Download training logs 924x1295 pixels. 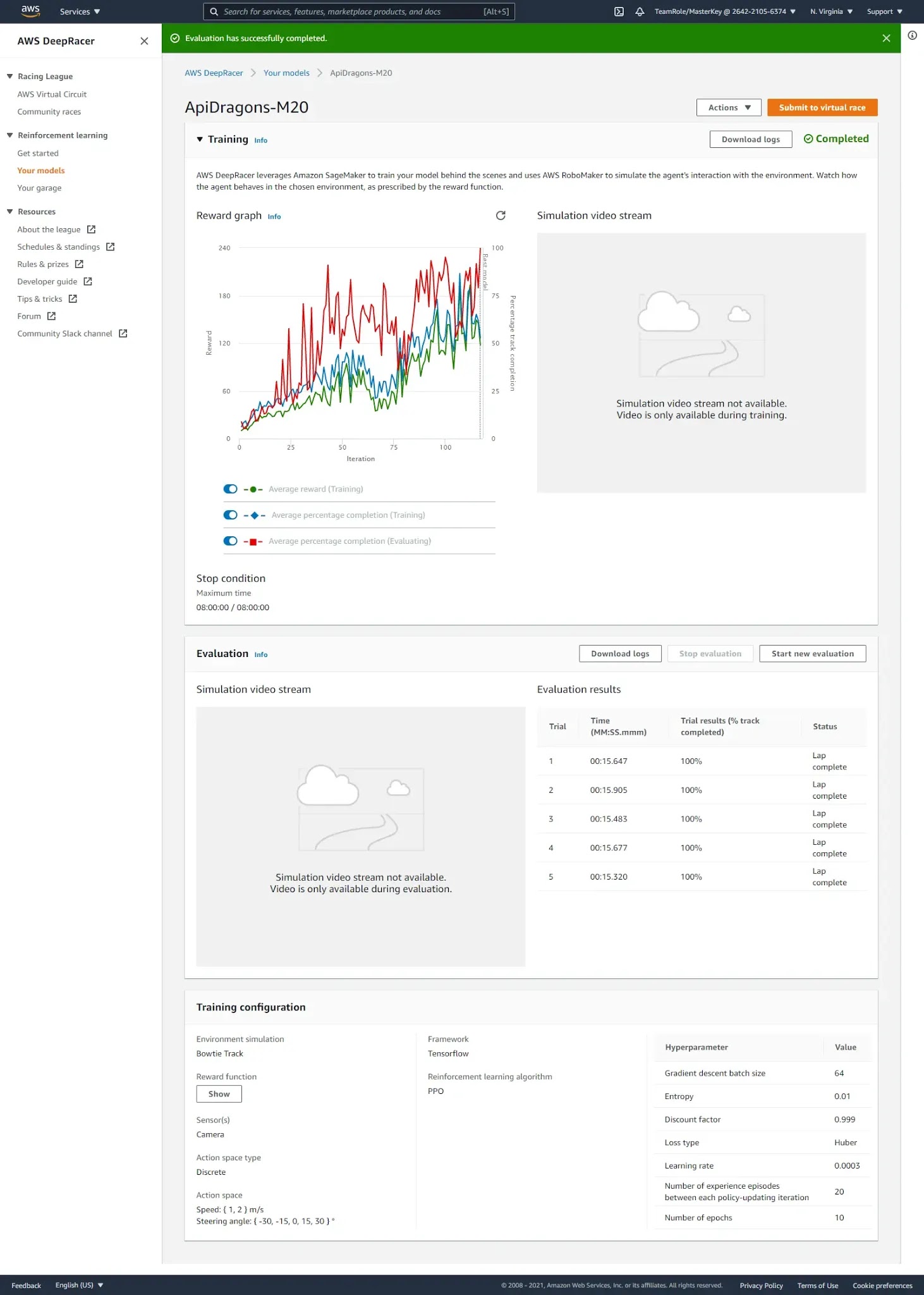click(751, 139)
